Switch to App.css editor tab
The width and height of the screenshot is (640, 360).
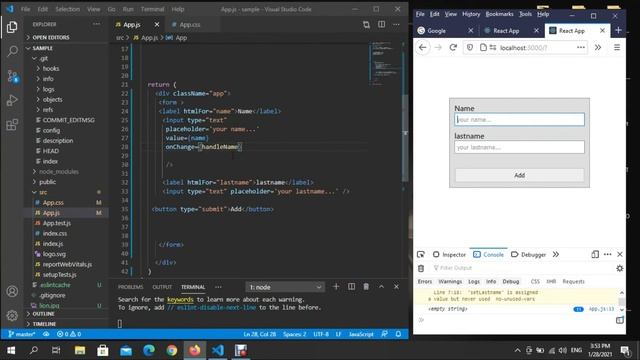(190, 24)
